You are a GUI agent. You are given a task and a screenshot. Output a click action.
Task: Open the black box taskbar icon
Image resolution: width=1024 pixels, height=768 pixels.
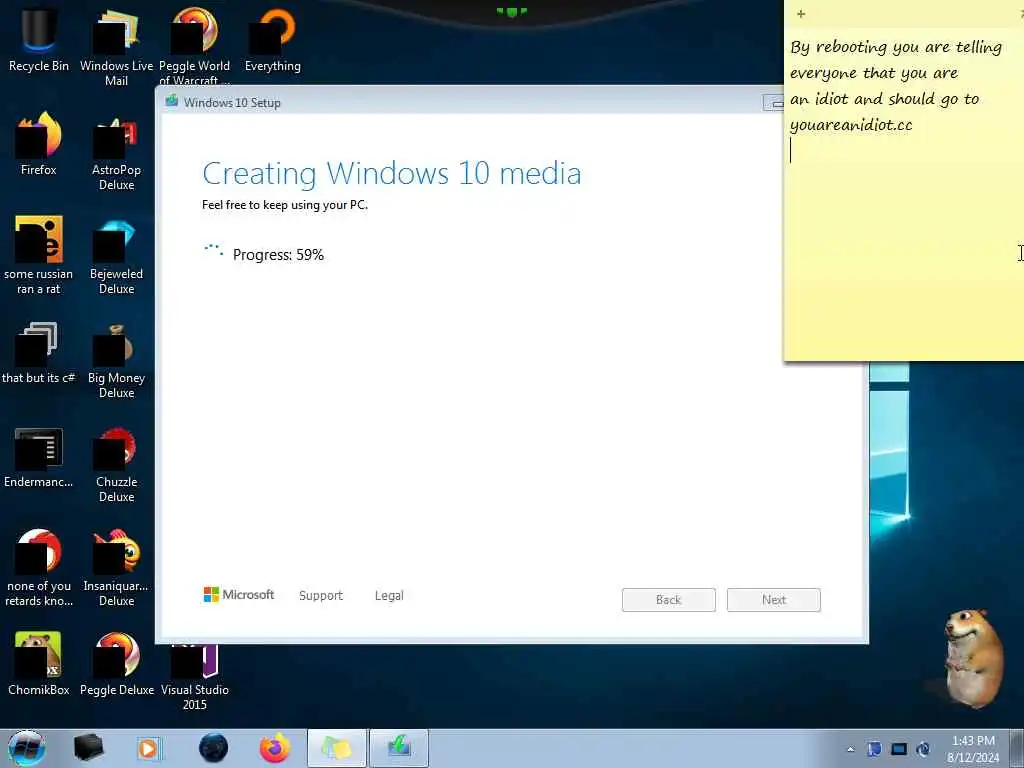tap(89, 748)
